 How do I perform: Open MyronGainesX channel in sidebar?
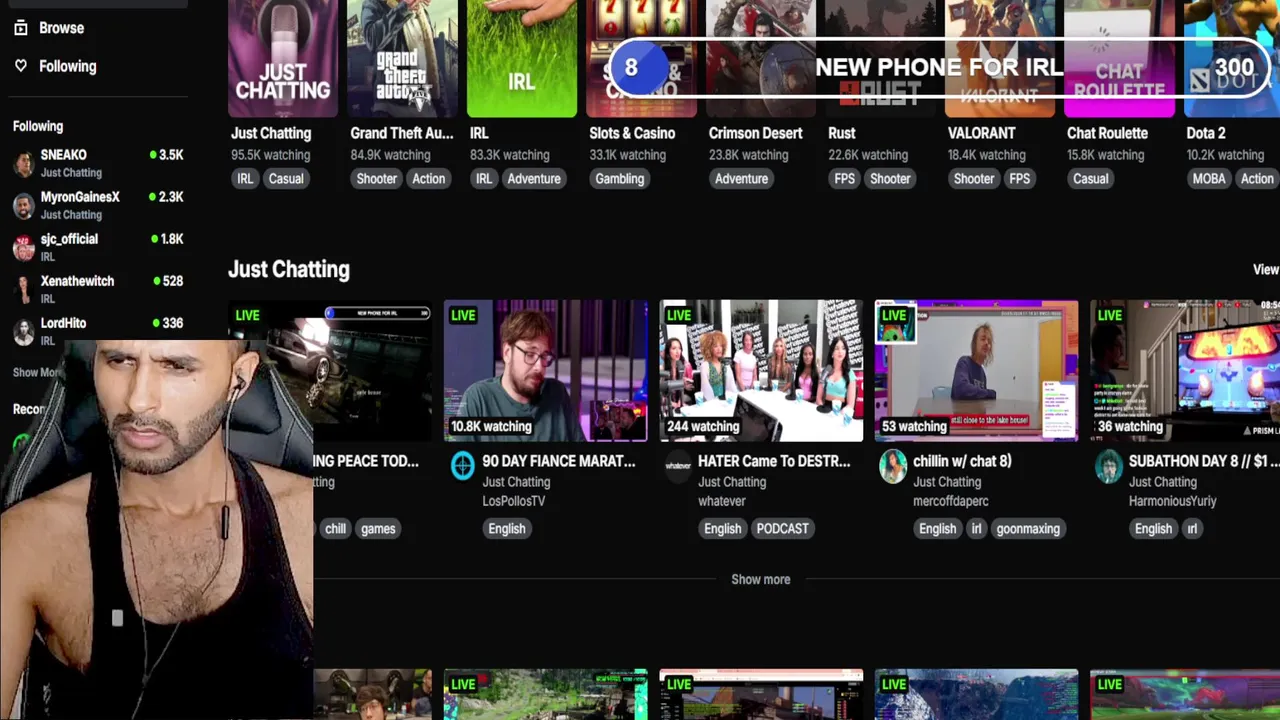98,205
